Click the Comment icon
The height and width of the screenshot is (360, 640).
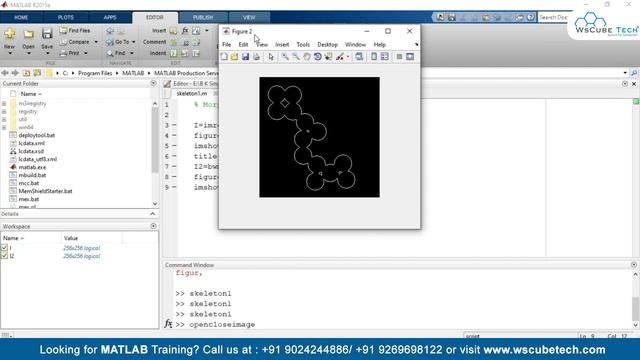click(x=173, y=42)
